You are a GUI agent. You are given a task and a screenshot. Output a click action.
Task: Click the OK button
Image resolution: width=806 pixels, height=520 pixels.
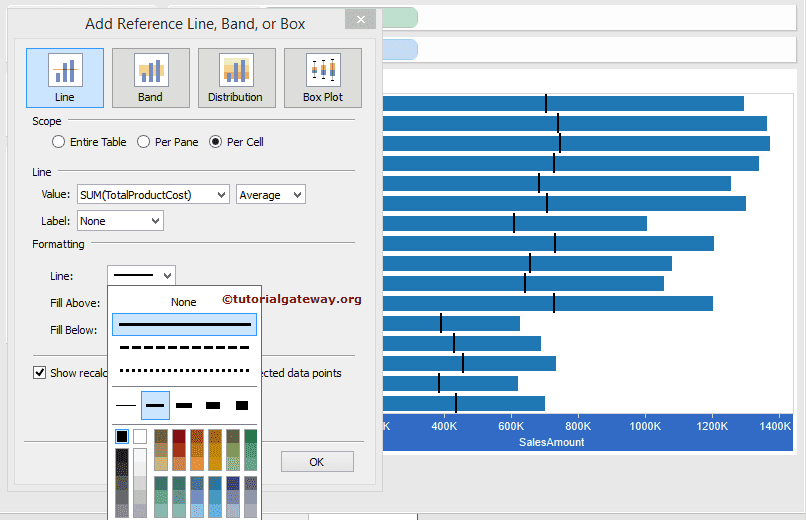pos(317,462)
